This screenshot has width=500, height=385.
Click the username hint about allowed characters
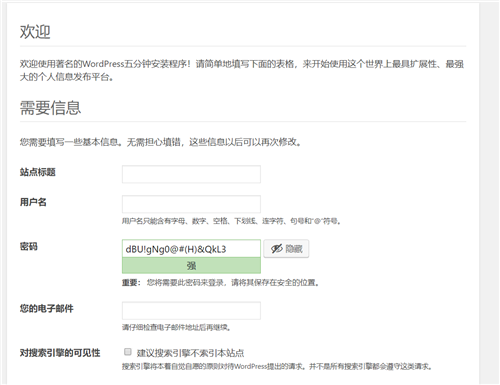(231, 221)
